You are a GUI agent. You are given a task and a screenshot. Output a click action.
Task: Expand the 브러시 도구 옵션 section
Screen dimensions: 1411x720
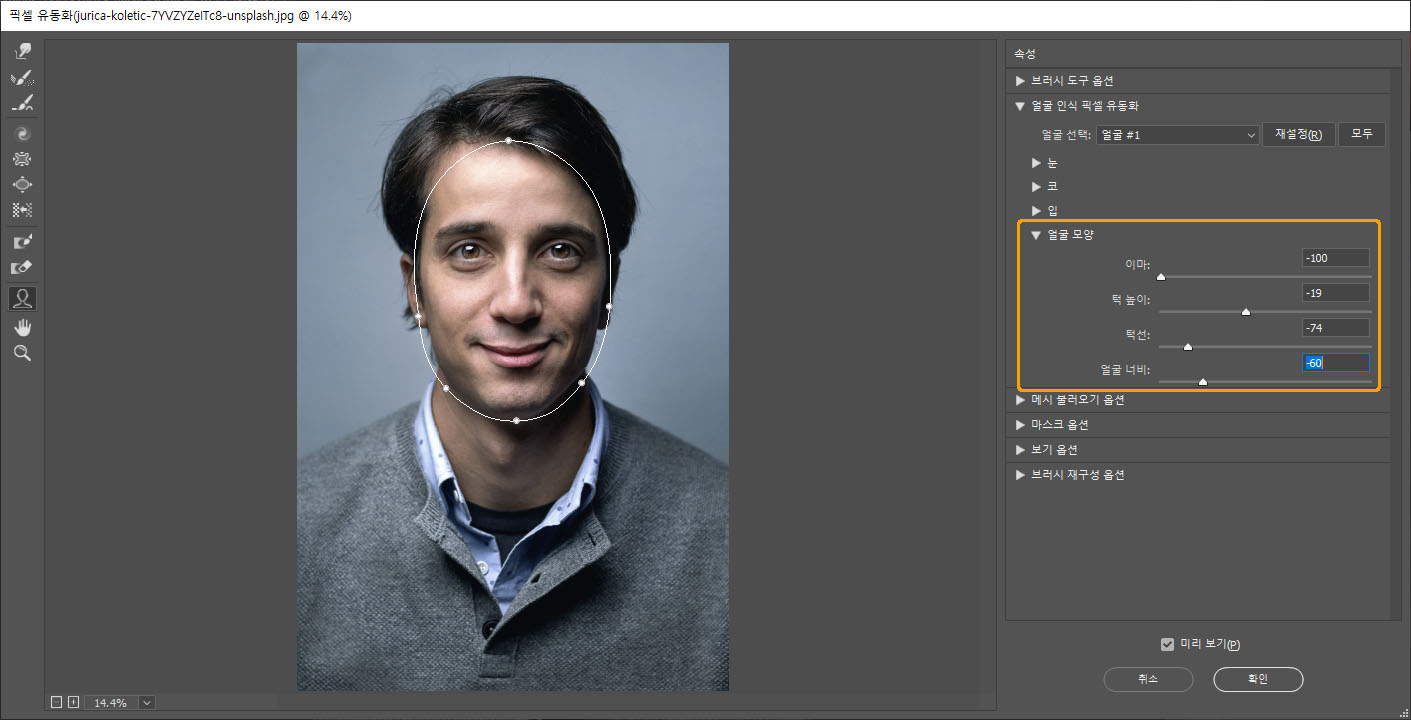tap(1020, 81)
